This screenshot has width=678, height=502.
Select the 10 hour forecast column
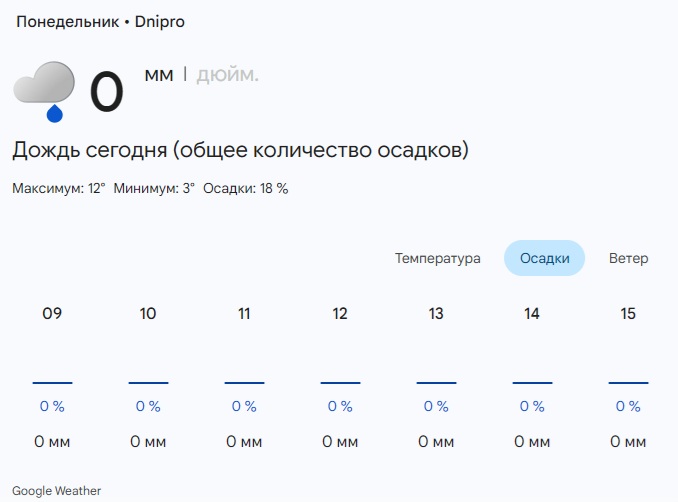coord(148,314)
